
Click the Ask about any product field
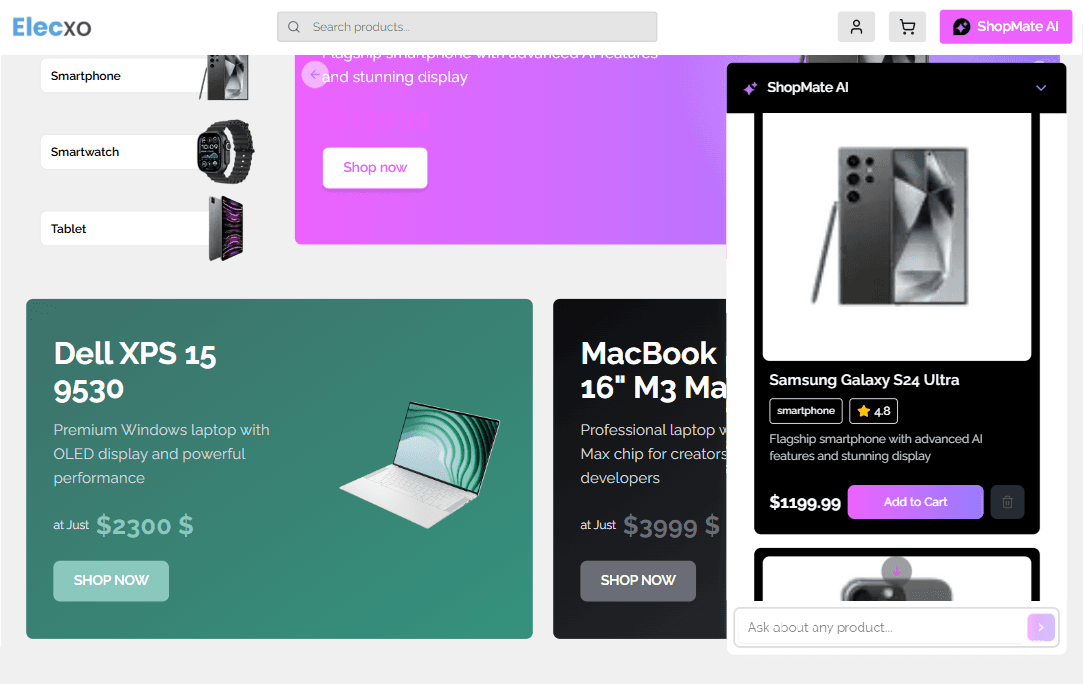tap(881, 627)
